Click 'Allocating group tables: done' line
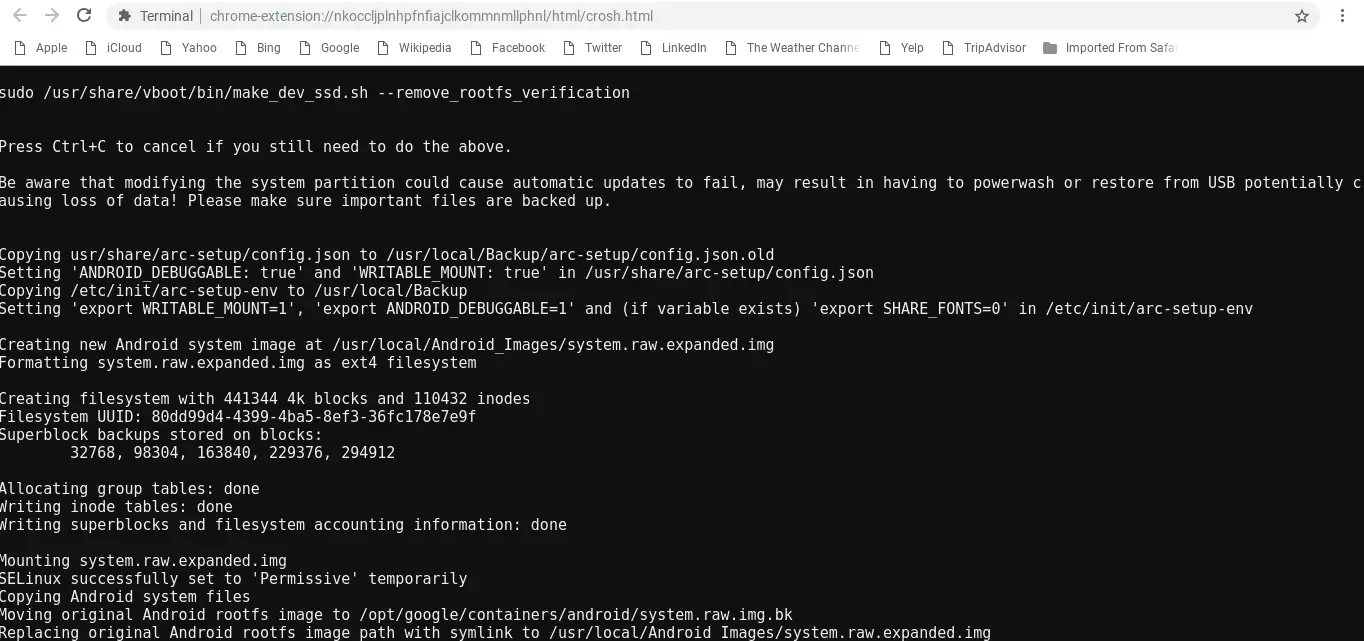Screen dimensions: 1364x641 pyautogui.click(x=130, y=488)
